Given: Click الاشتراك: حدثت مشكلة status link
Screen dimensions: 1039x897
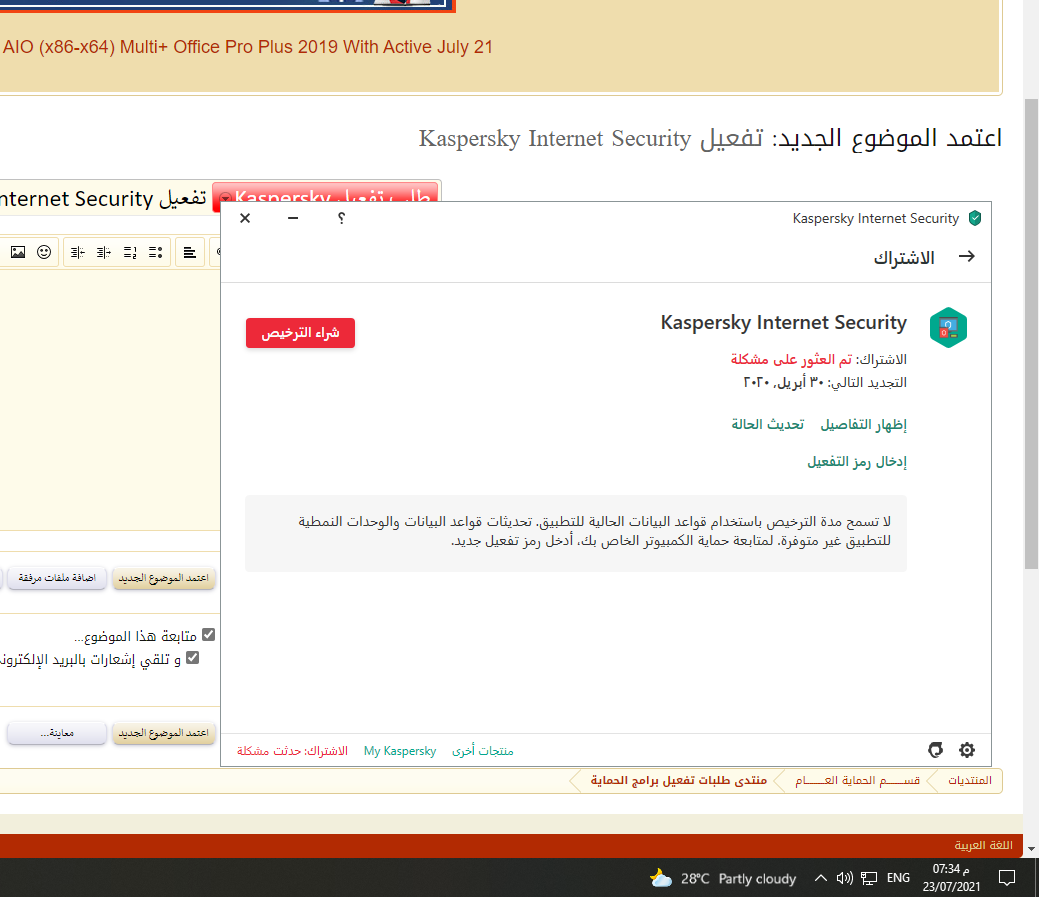Looking at the screenshot, I should coord(292,751).
